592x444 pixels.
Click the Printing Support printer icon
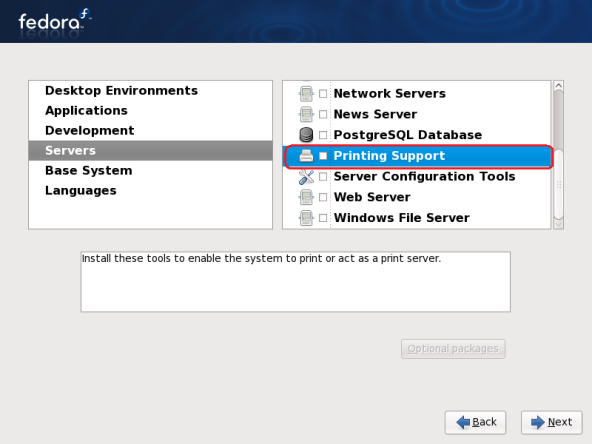tap(306, 156)
